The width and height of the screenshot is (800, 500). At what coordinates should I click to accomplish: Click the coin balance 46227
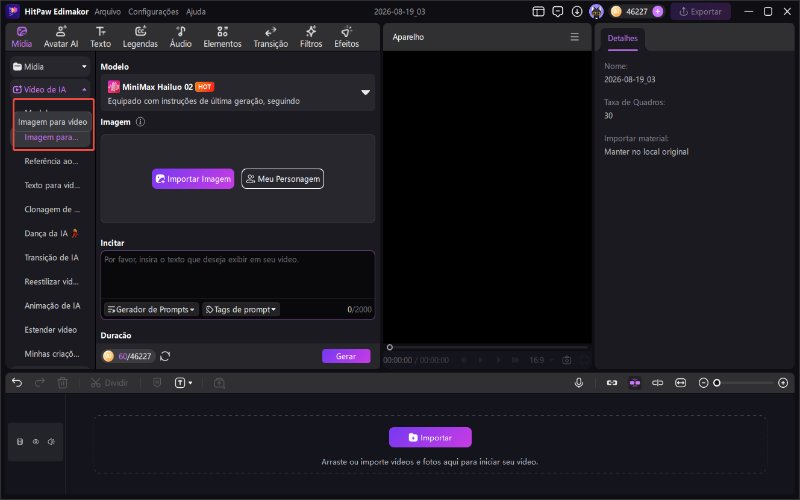(636, 11)
